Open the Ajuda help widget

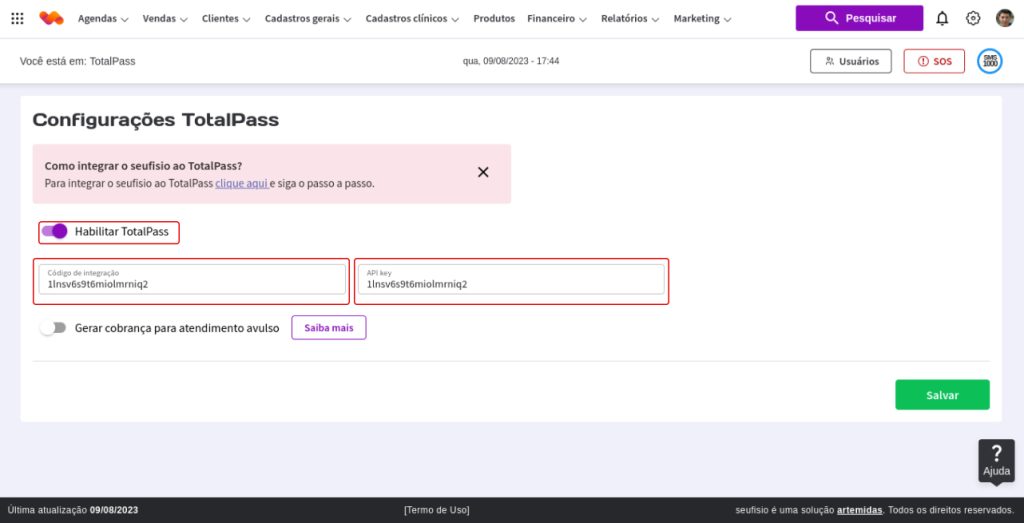pos(997,460)
